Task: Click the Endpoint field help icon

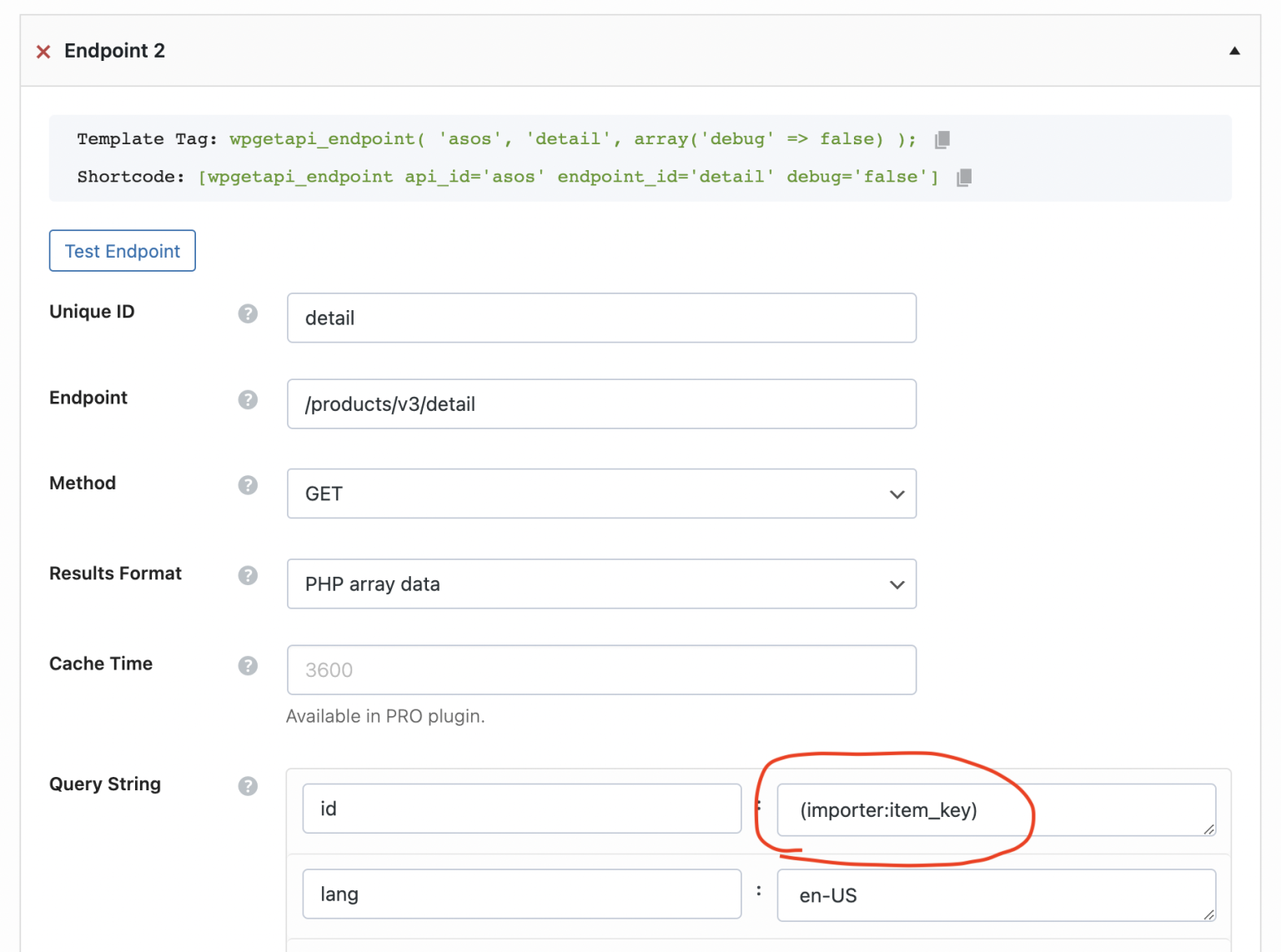Action: [x=247, y=399]
